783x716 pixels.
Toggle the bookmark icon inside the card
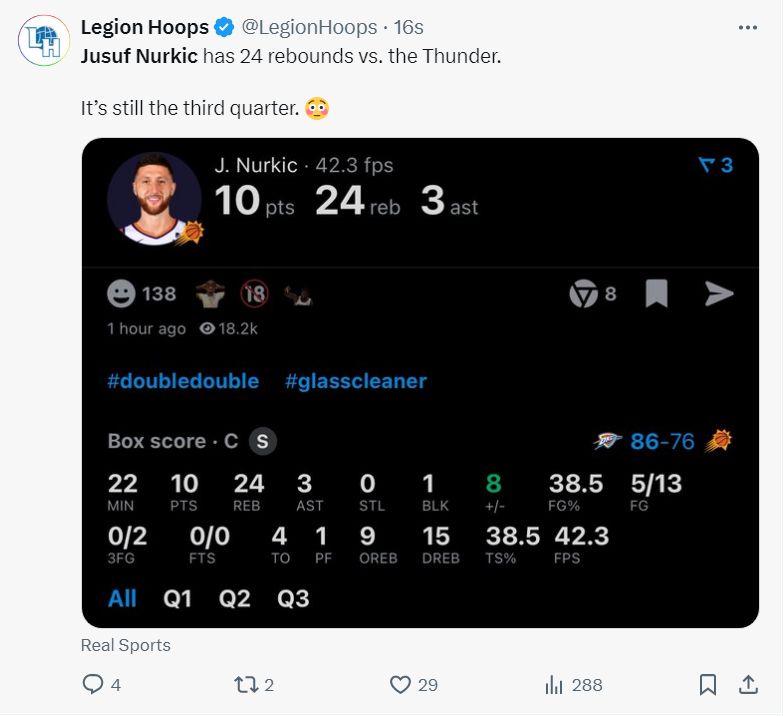[656, 293]
